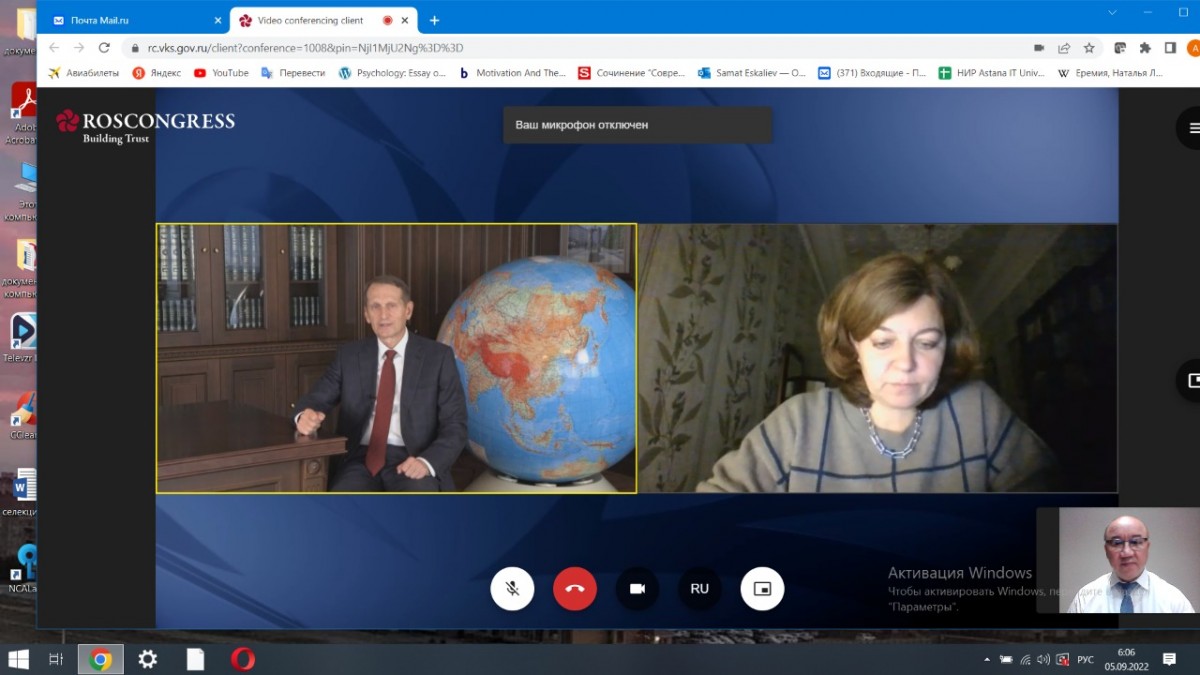Open the Chrome extensions puzzle icon
Image resolution: width=1200 pixels, height=675 pixels.
[1145, 48]
